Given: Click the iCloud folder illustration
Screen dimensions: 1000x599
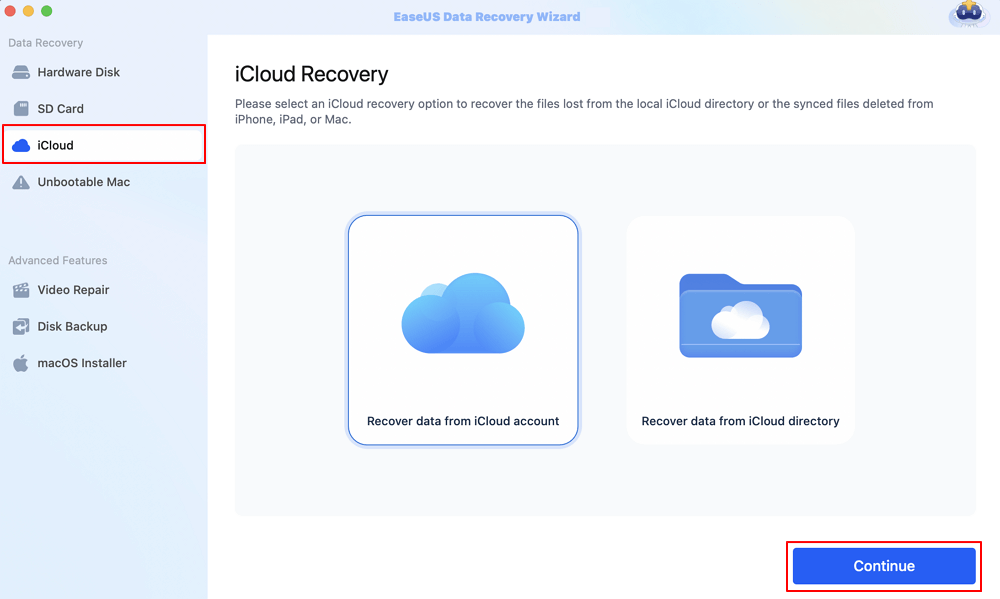Looking at the screenshot, I should coord(740,316).
